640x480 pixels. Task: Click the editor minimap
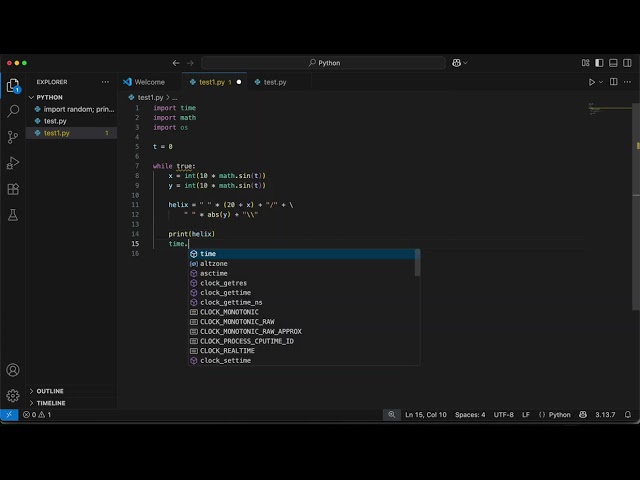[x=609, y=109]
